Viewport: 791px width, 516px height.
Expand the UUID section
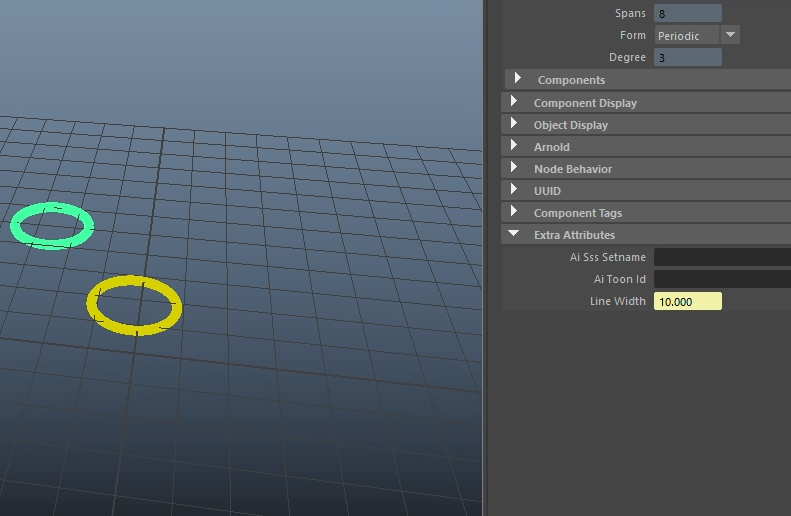[646, 191]
